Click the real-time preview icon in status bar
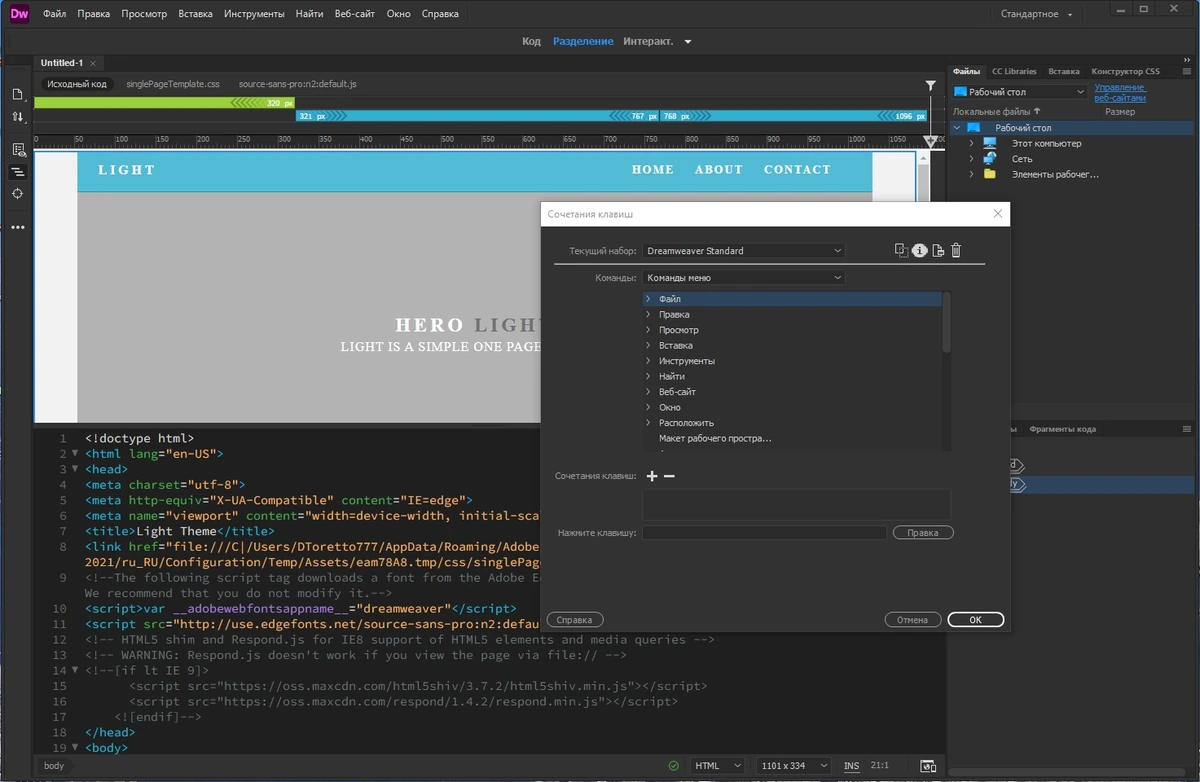1200x782 pixels. tap(928, 766)
